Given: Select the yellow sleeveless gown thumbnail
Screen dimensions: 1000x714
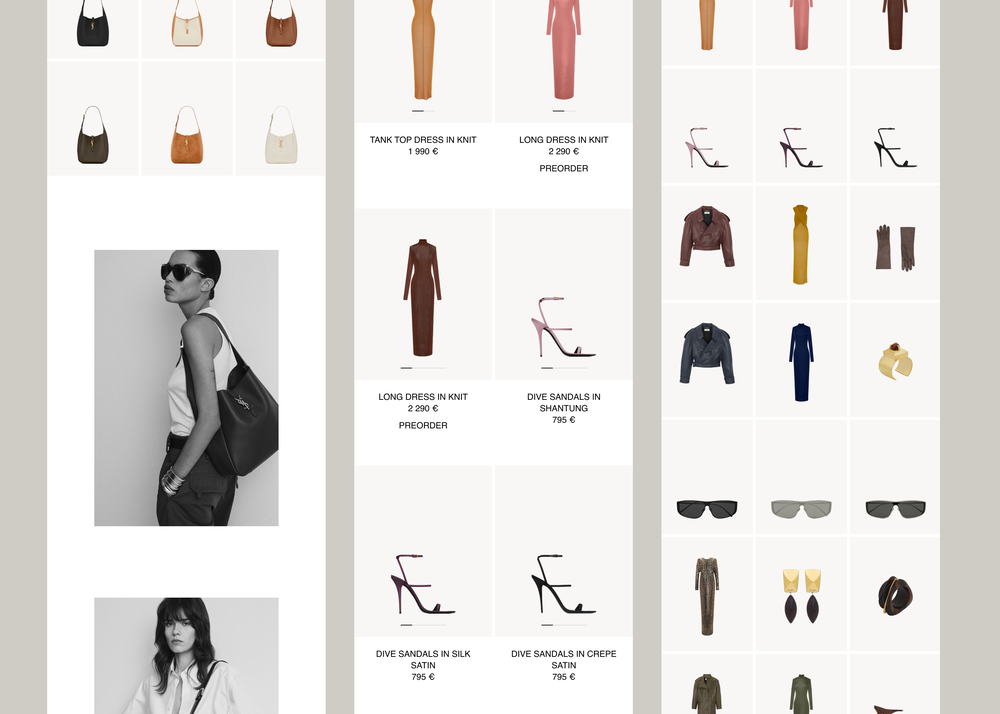Looking at the screenshot, I should pyautogui.click(x=801, y=242).
